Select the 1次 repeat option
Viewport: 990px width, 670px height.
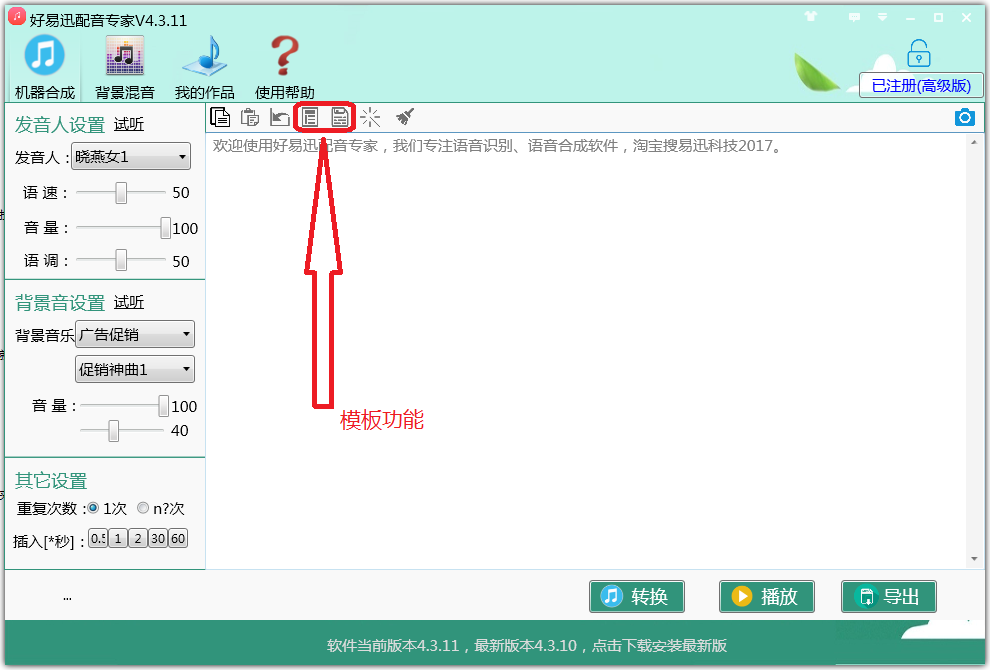click(94, 508)
